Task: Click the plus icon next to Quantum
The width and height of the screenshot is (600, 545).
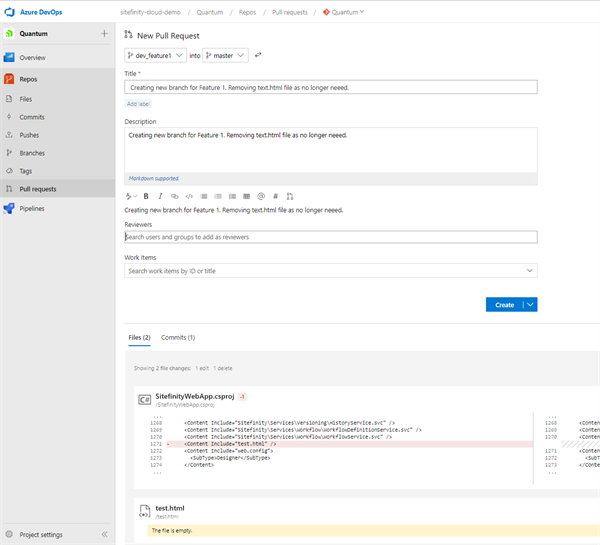Action: click(104, 34)
